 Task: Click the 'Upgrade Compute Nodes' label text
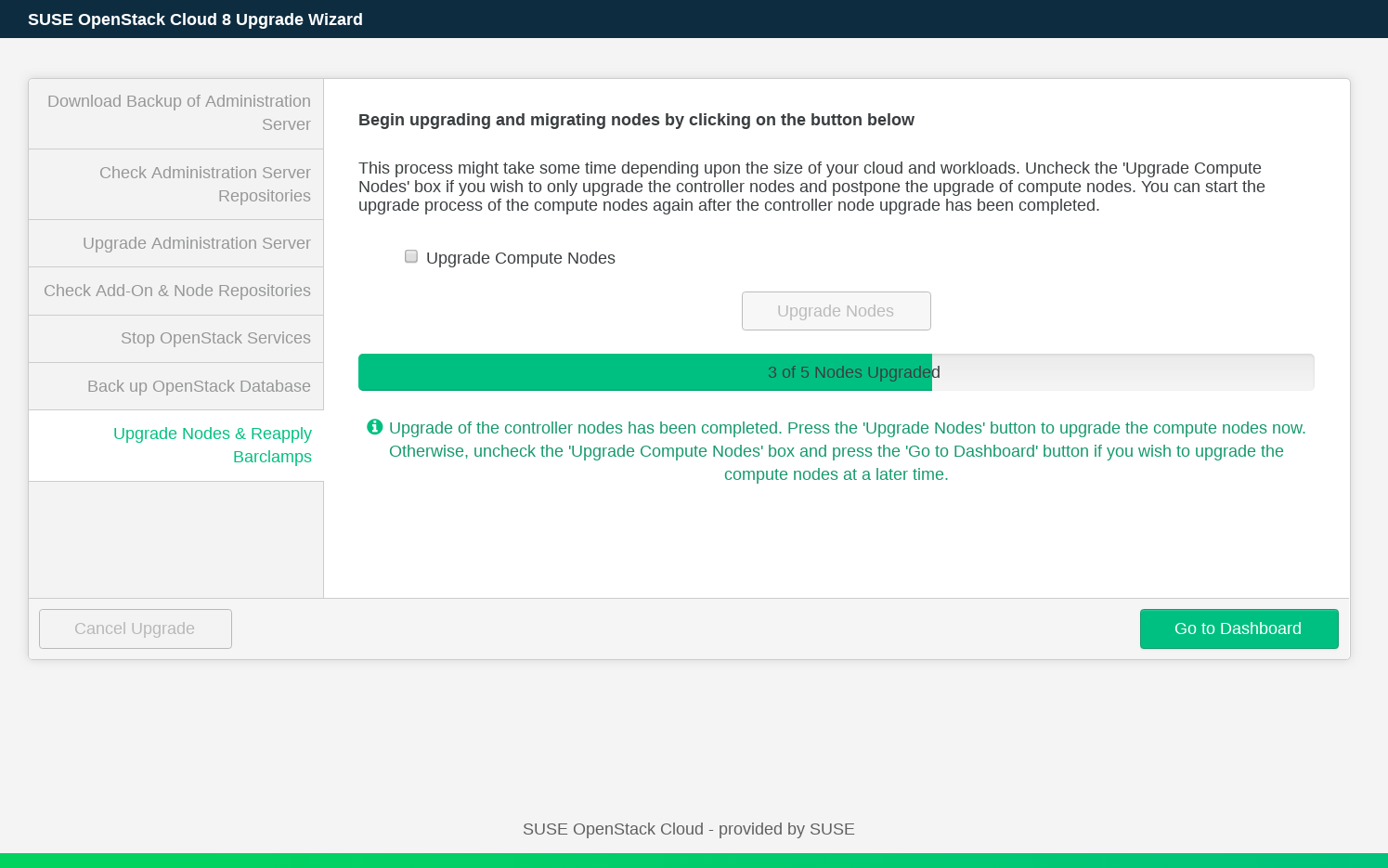pos(520,258)
